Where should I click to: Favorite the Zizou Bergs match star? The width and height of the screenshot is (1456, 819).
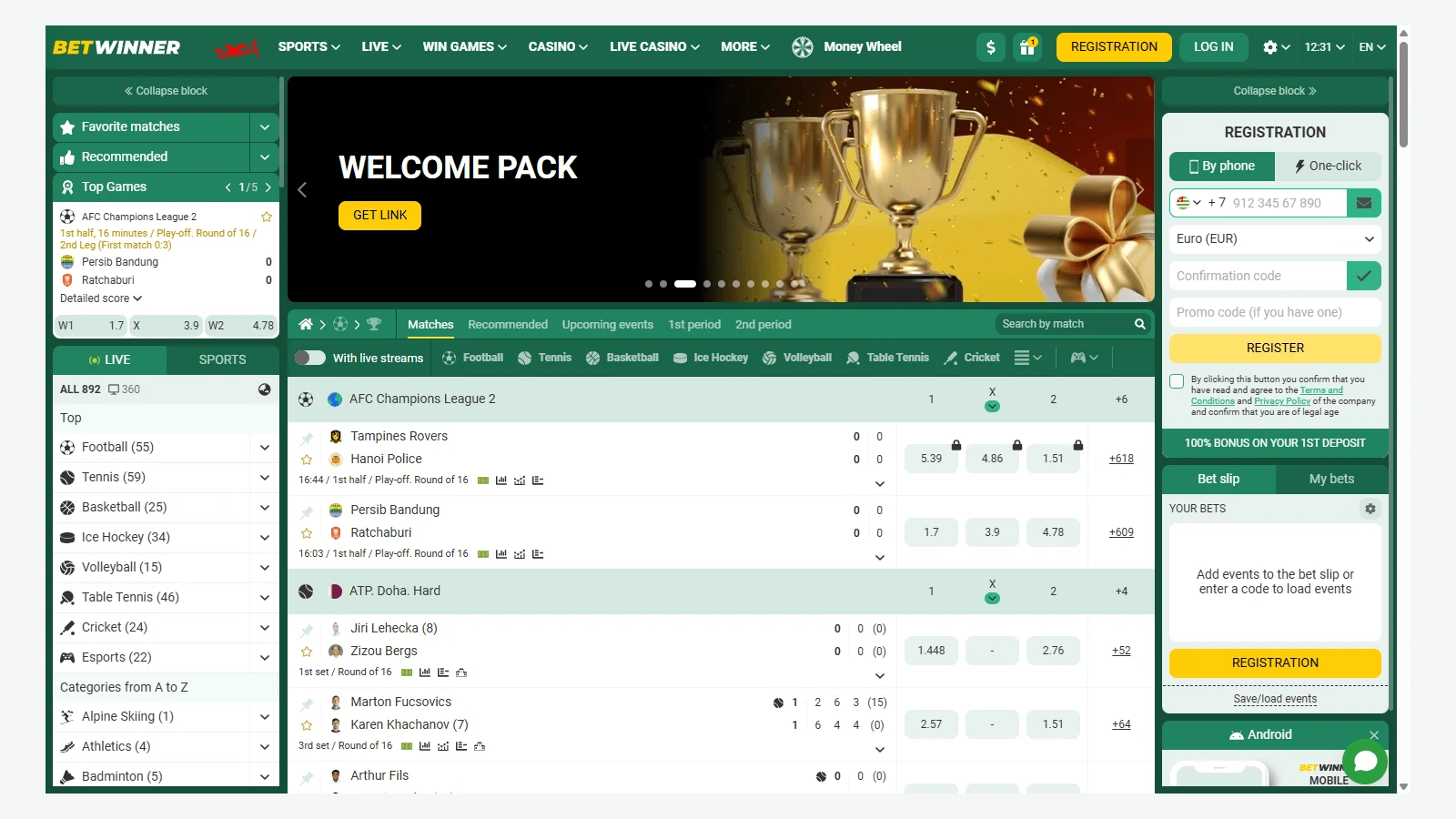tap(307, 652)
